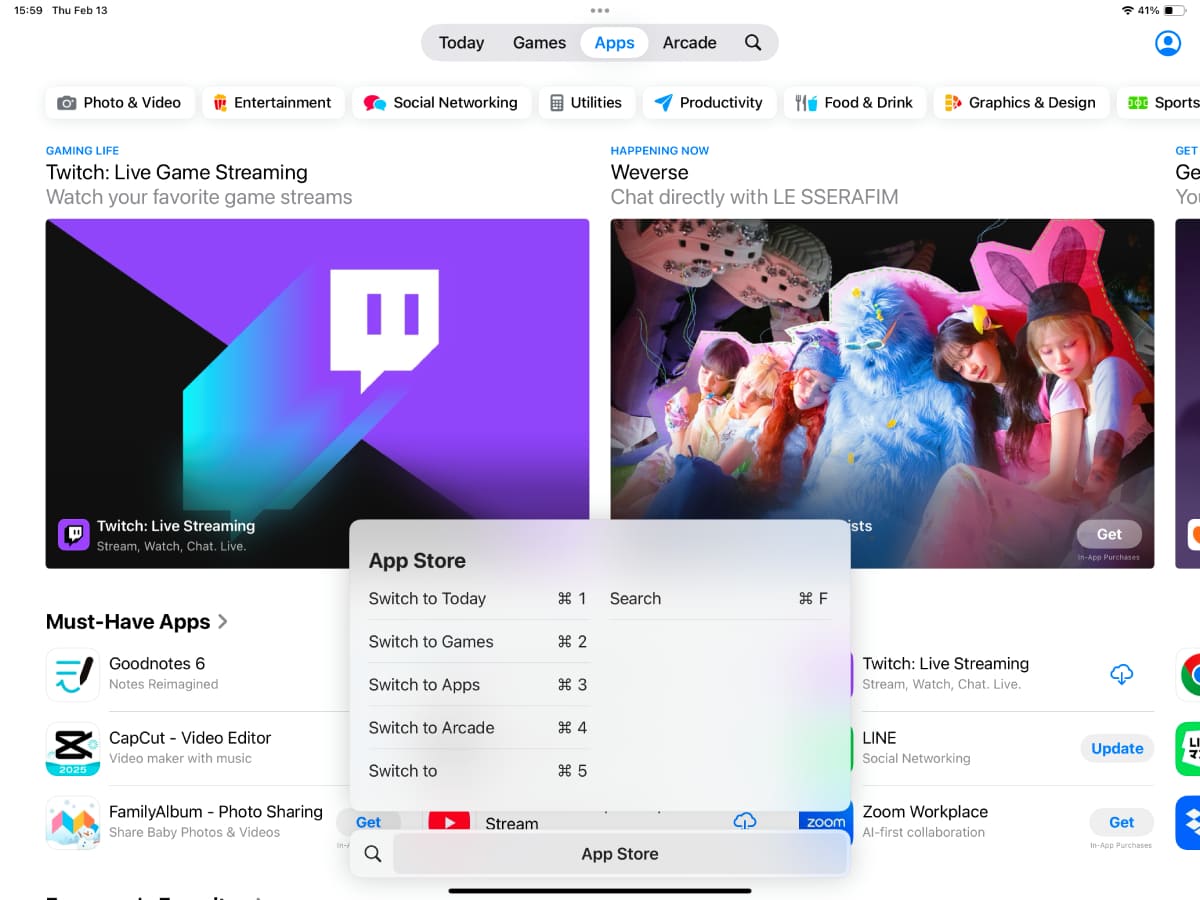Screen dimensions: 1200x900
Task: Open the Zoom Workplace app icon
Action: (826, 820)
